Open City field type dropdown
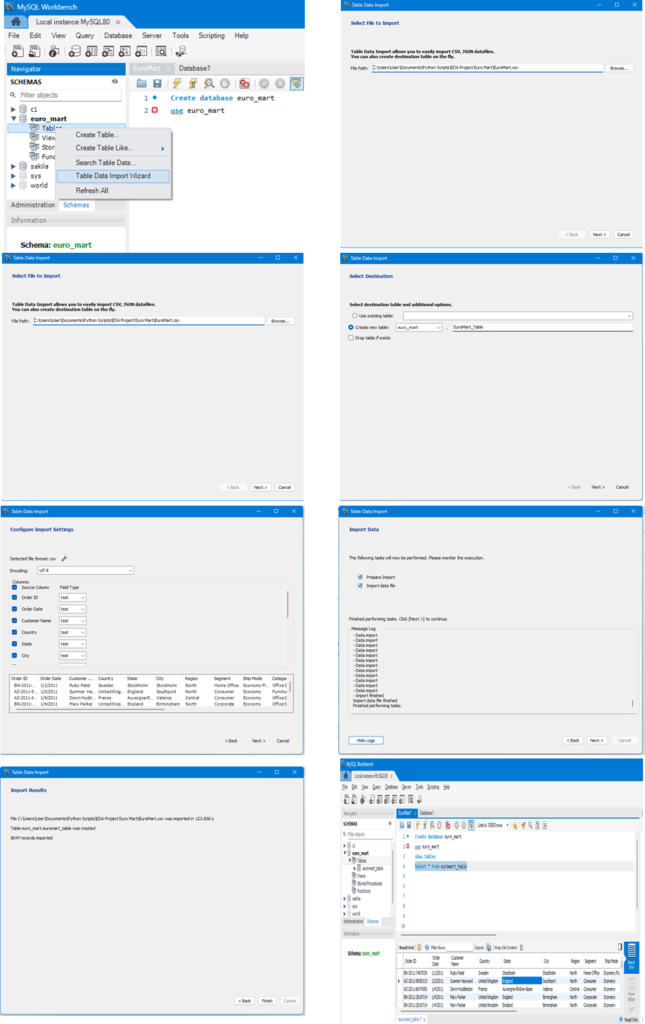Viewport: 645px width, 1024px height. 72,656
